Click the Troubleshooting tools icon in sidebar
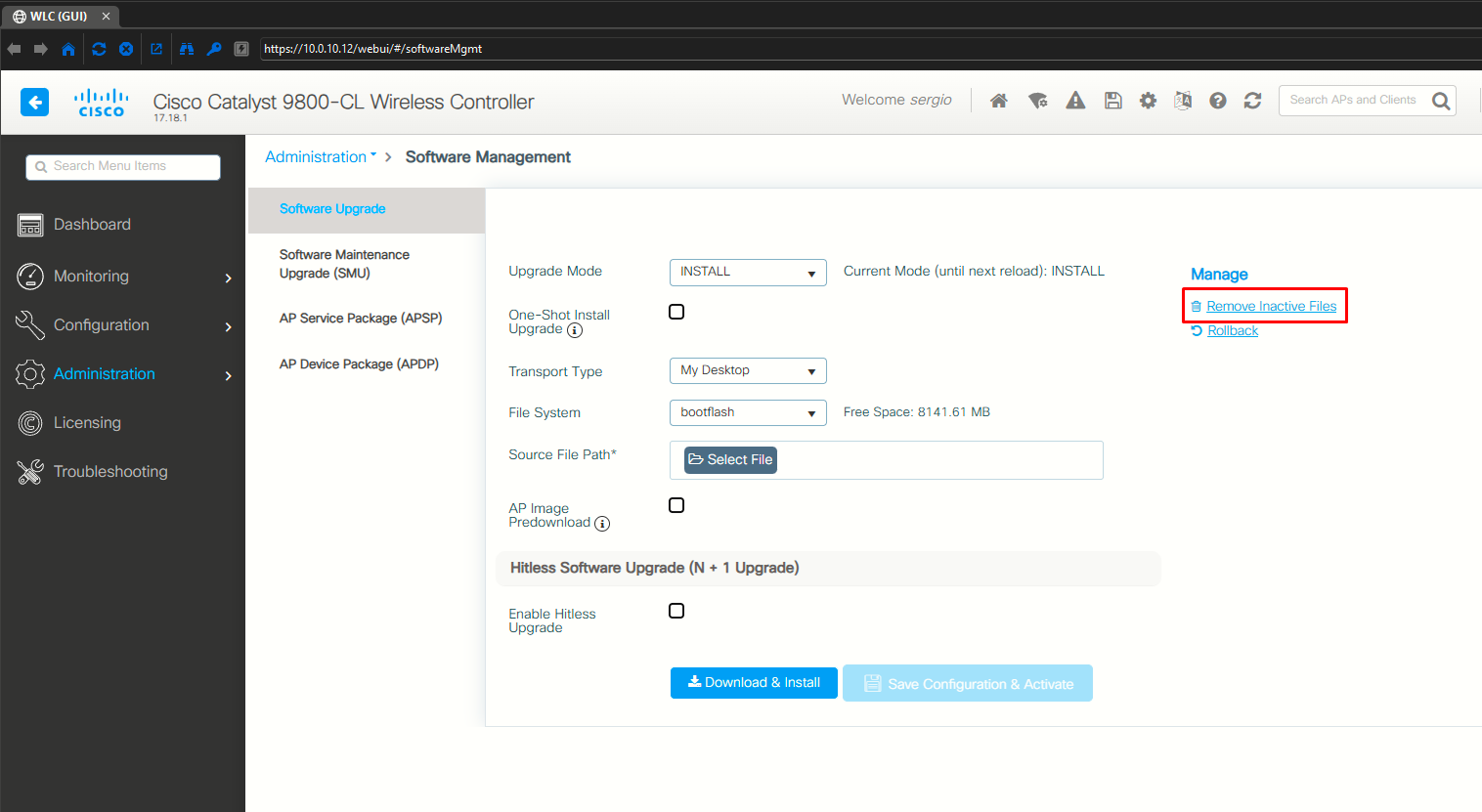 coord(30,472)
